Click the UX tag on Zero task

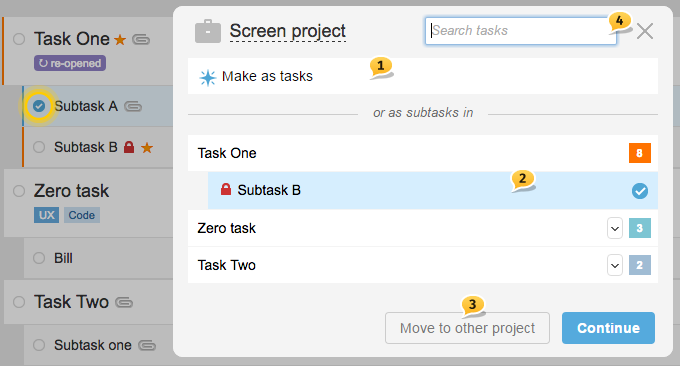(46, 215)
